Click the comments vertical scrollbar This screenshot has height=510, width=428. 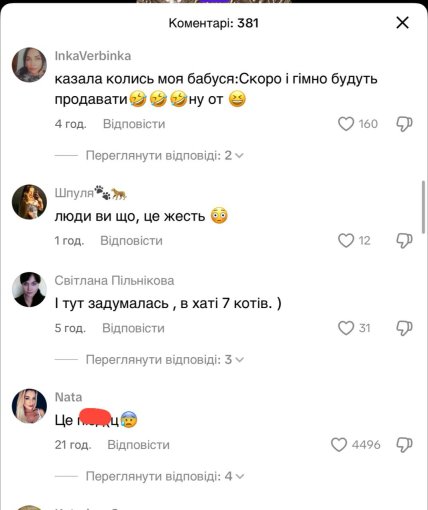pos(424,207)
